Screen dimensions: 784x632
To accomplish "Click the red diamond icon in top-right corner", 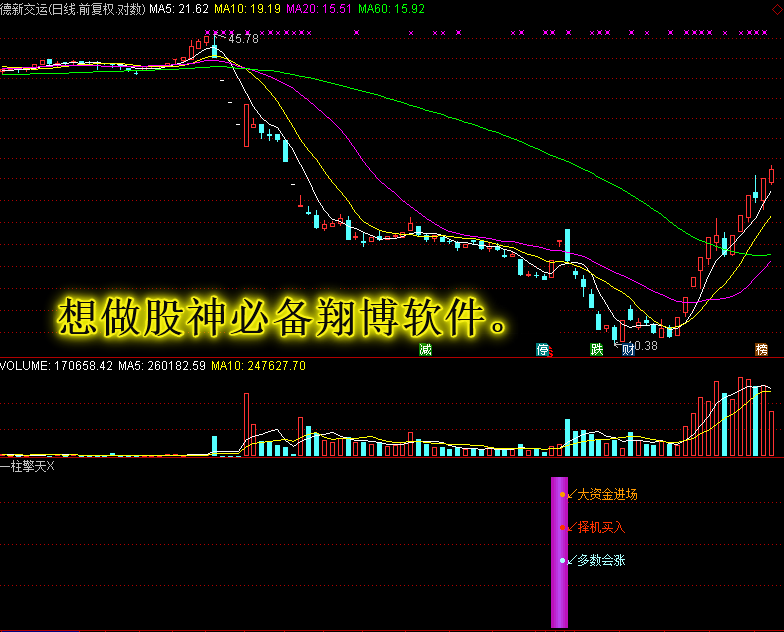I will [x=778, y=8].
